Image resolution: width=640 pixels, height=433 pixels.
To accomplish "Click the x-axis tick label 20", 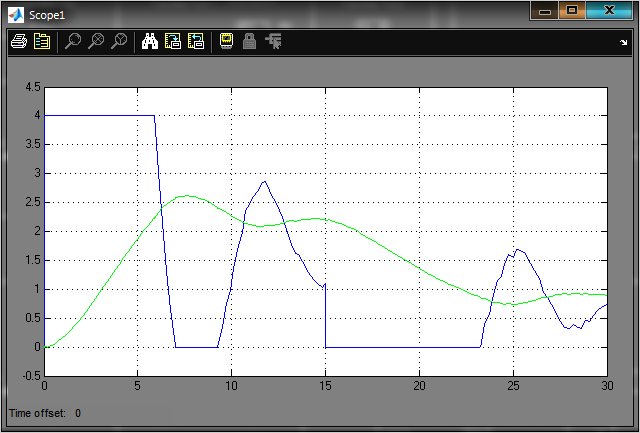I will point(420,386).
